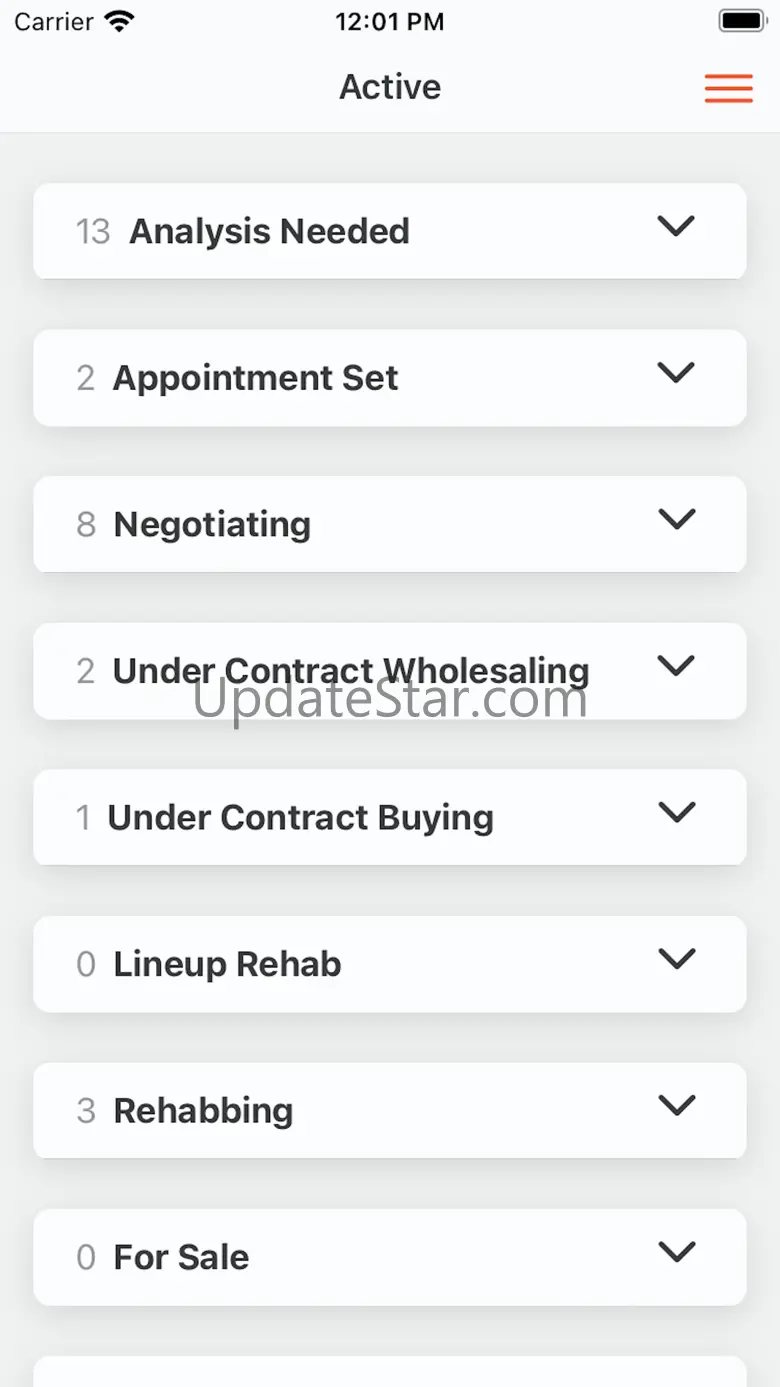Tap the Active page title
The width and height of the screenshot is (780, 1387).
coord(390,87)
